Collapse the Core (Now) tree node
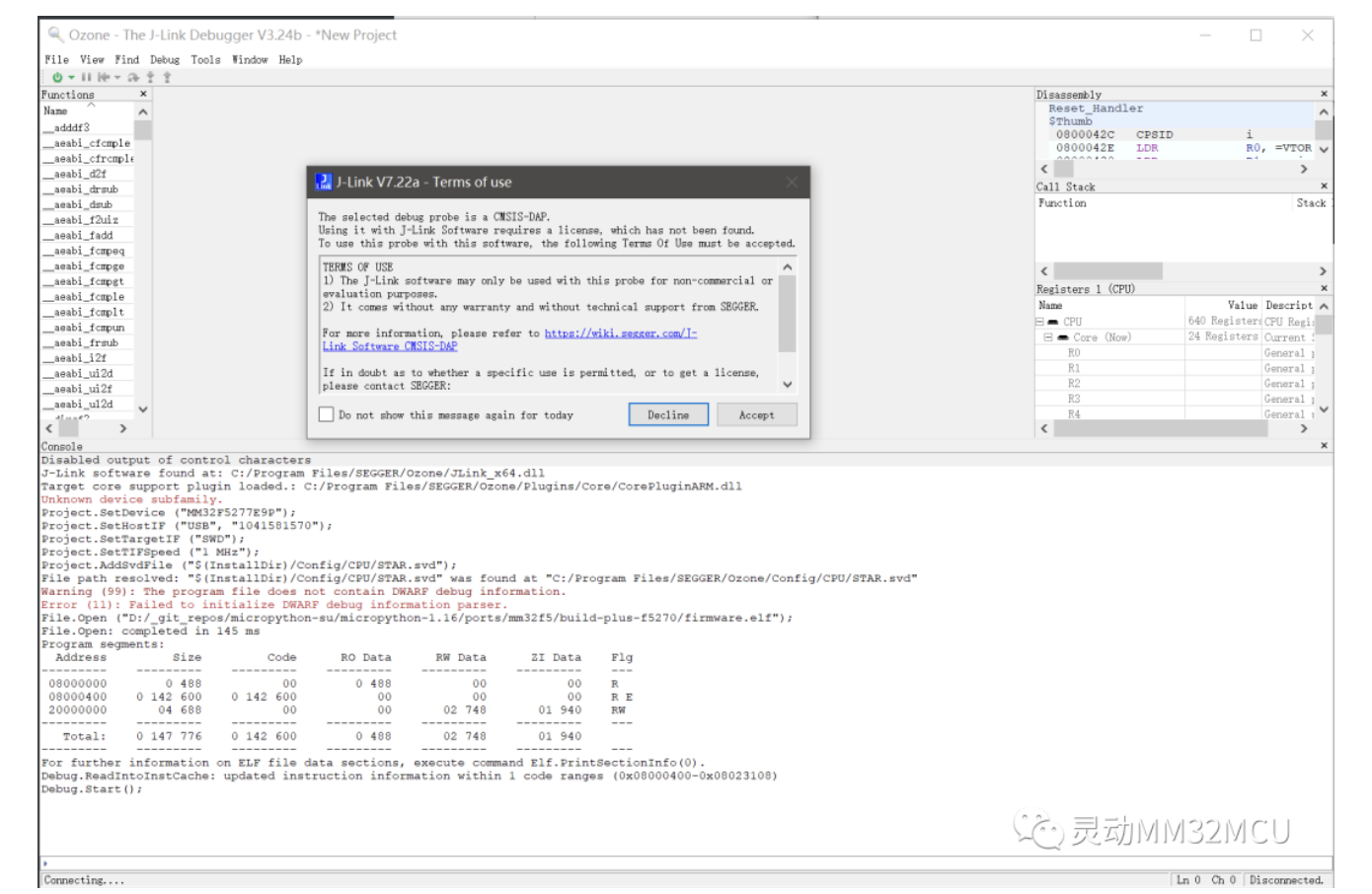The width and height of the screenshot is (1372, 894). pyautogui.click(x=1048, y=337)
